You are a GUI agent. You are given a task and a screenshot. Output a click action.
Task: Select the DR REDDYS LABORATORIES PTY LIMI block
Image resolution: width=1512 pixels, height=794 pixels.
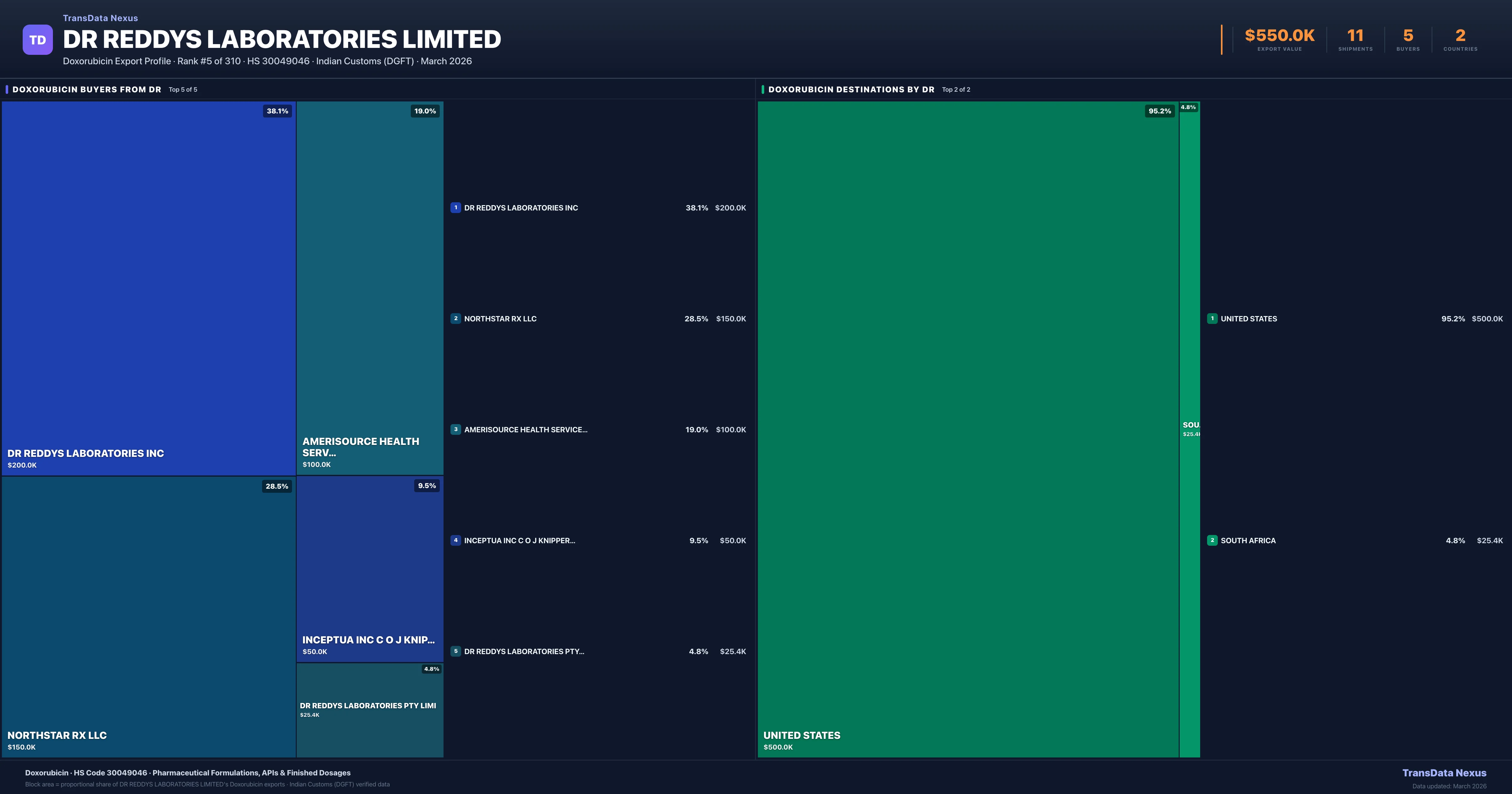(x=370, y=734)
